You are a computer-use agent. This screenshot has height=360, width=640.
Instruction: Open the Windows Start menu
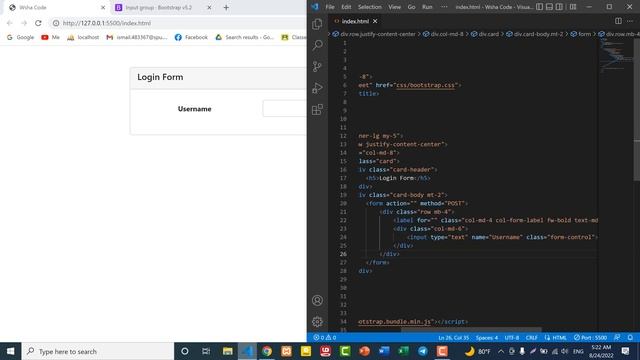click(10, 351)
